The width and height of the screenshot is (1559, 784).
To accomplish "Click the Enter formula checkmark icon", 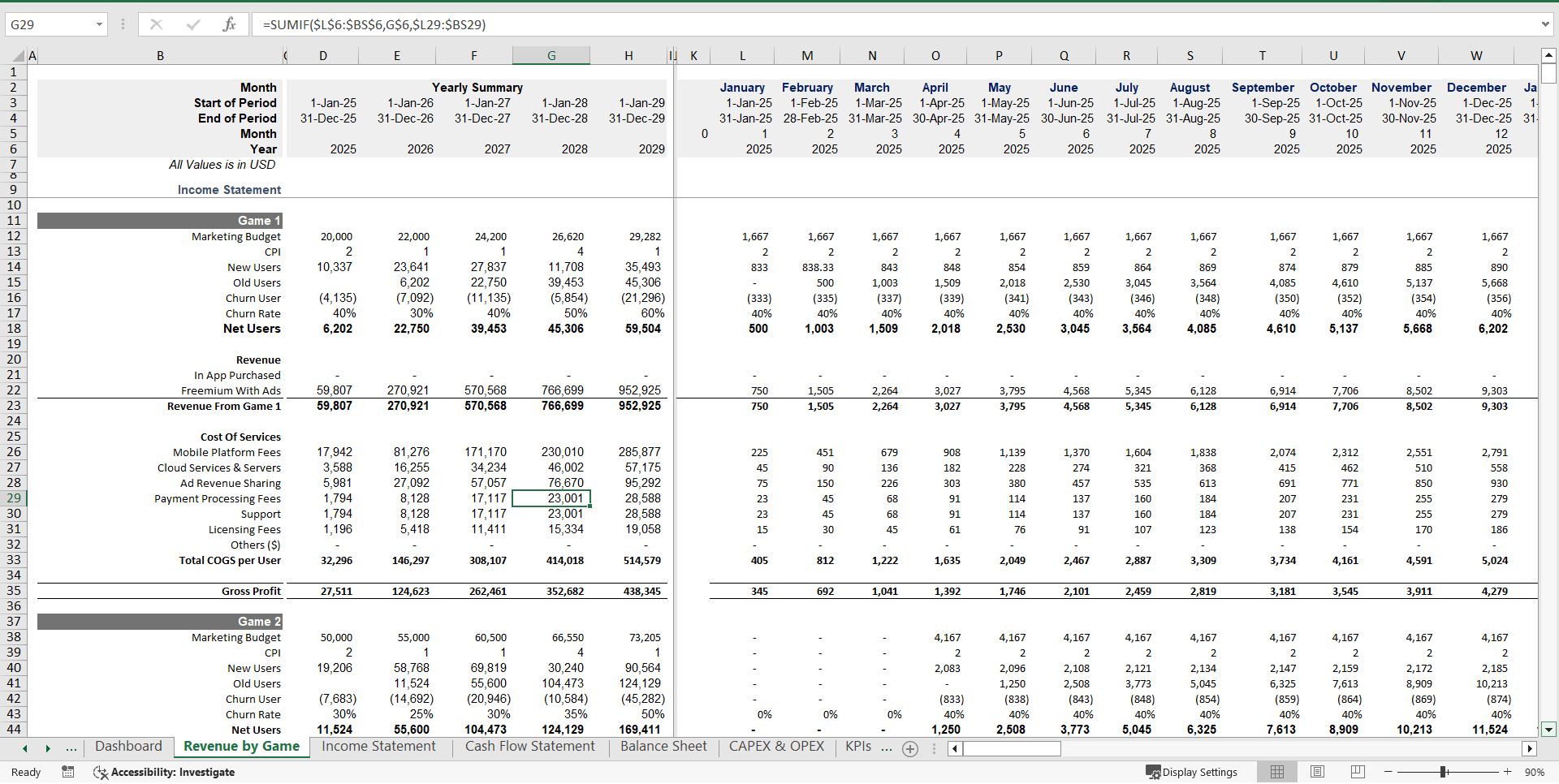I will click(x=193, y=24).
